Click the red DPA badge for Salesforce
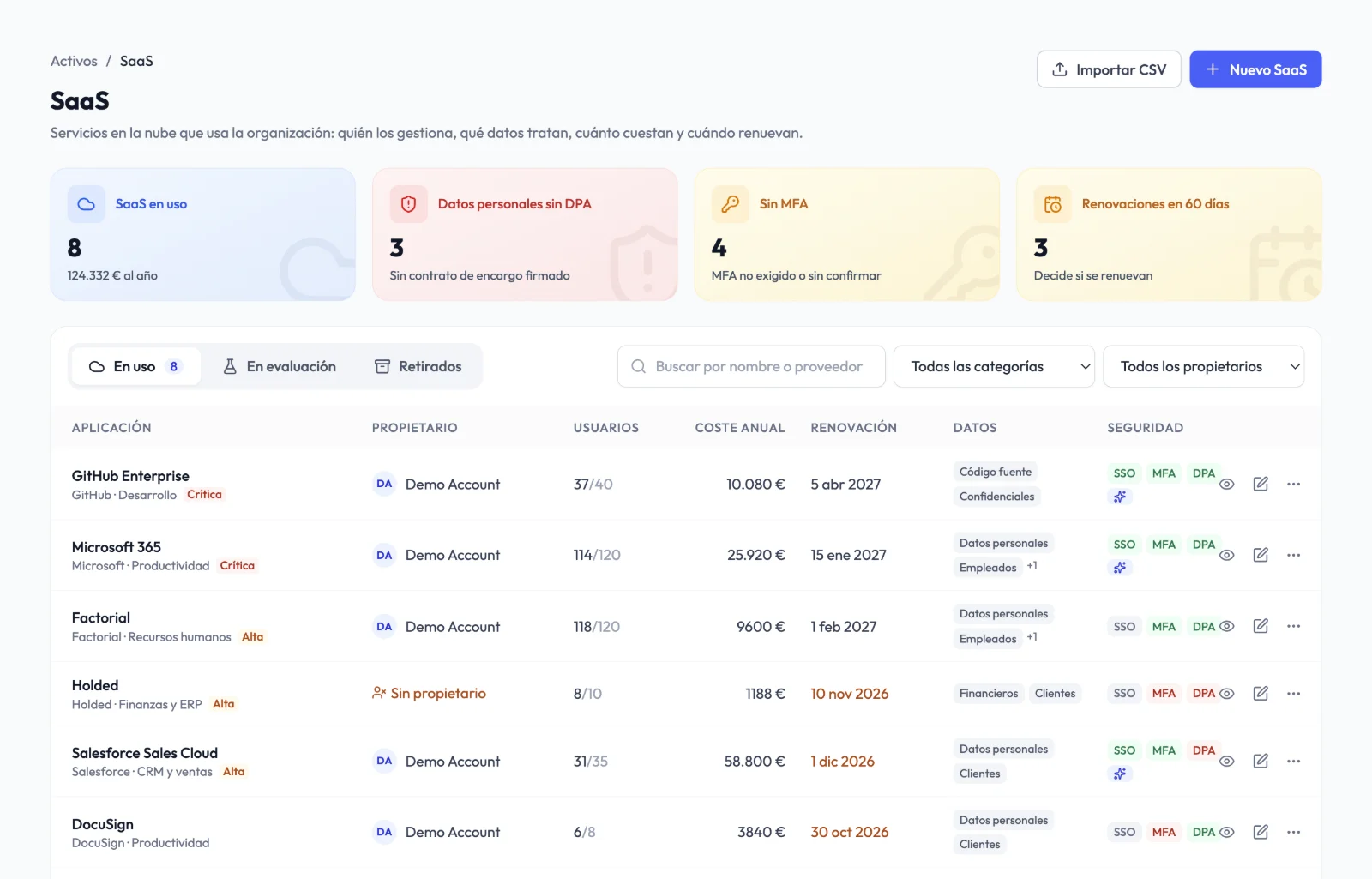The image size is (1372, 879). click(x=1204, y=750)
